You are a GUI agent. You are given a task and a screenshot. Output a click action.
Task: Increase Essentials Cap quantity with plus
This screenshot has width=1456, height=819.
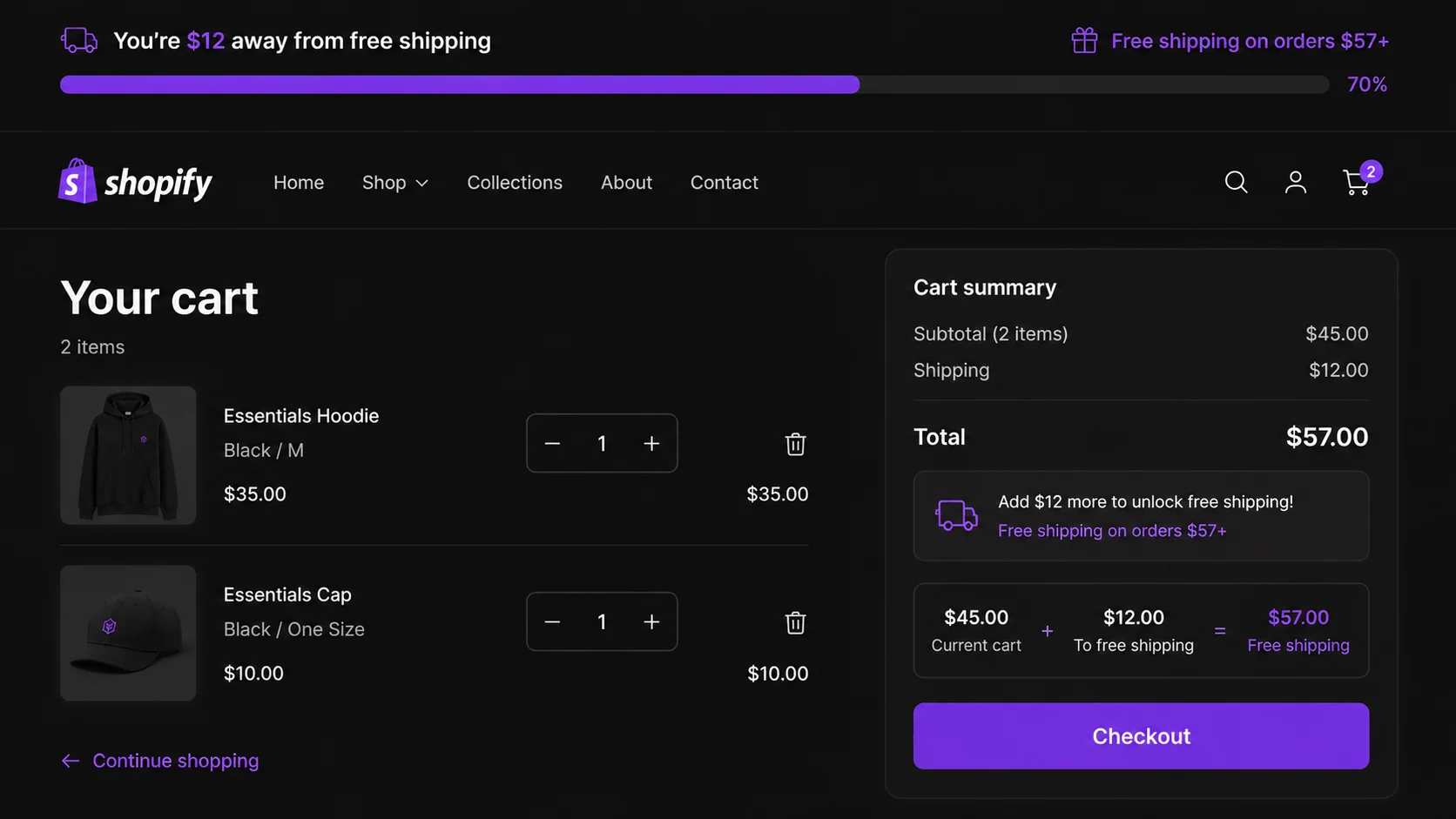(x=651, y=622)
